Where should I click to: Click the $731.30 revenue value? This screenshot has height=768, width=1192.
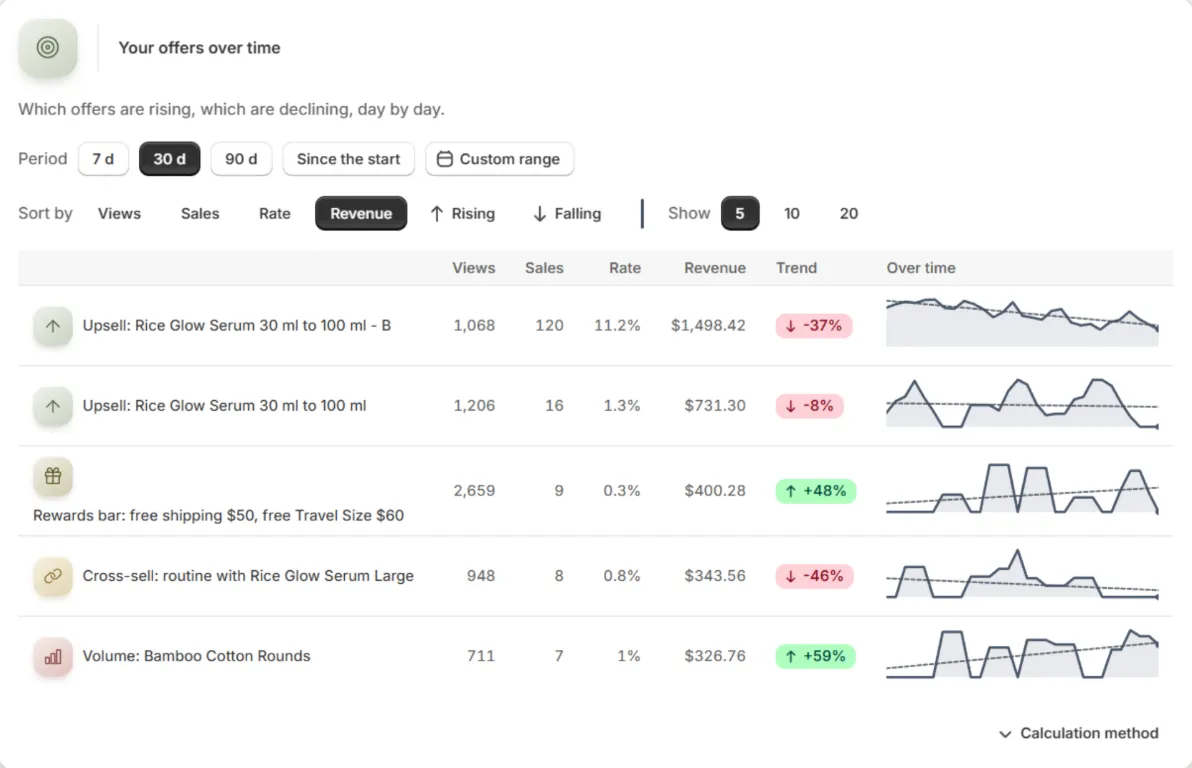[715, 406]
